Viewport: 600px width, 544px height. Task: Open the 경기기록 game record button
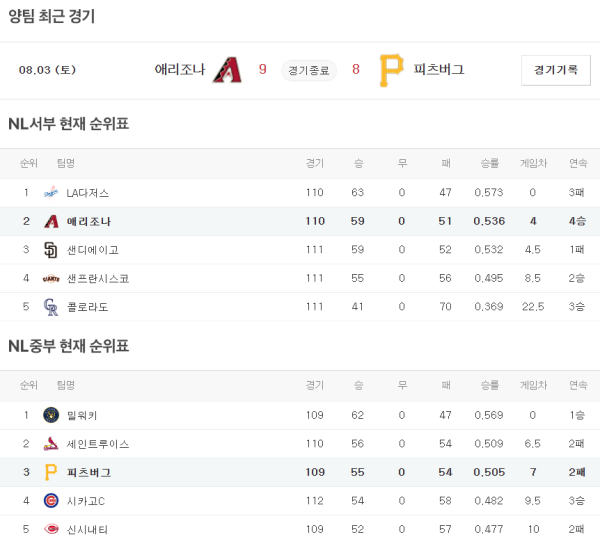[555, 70]
